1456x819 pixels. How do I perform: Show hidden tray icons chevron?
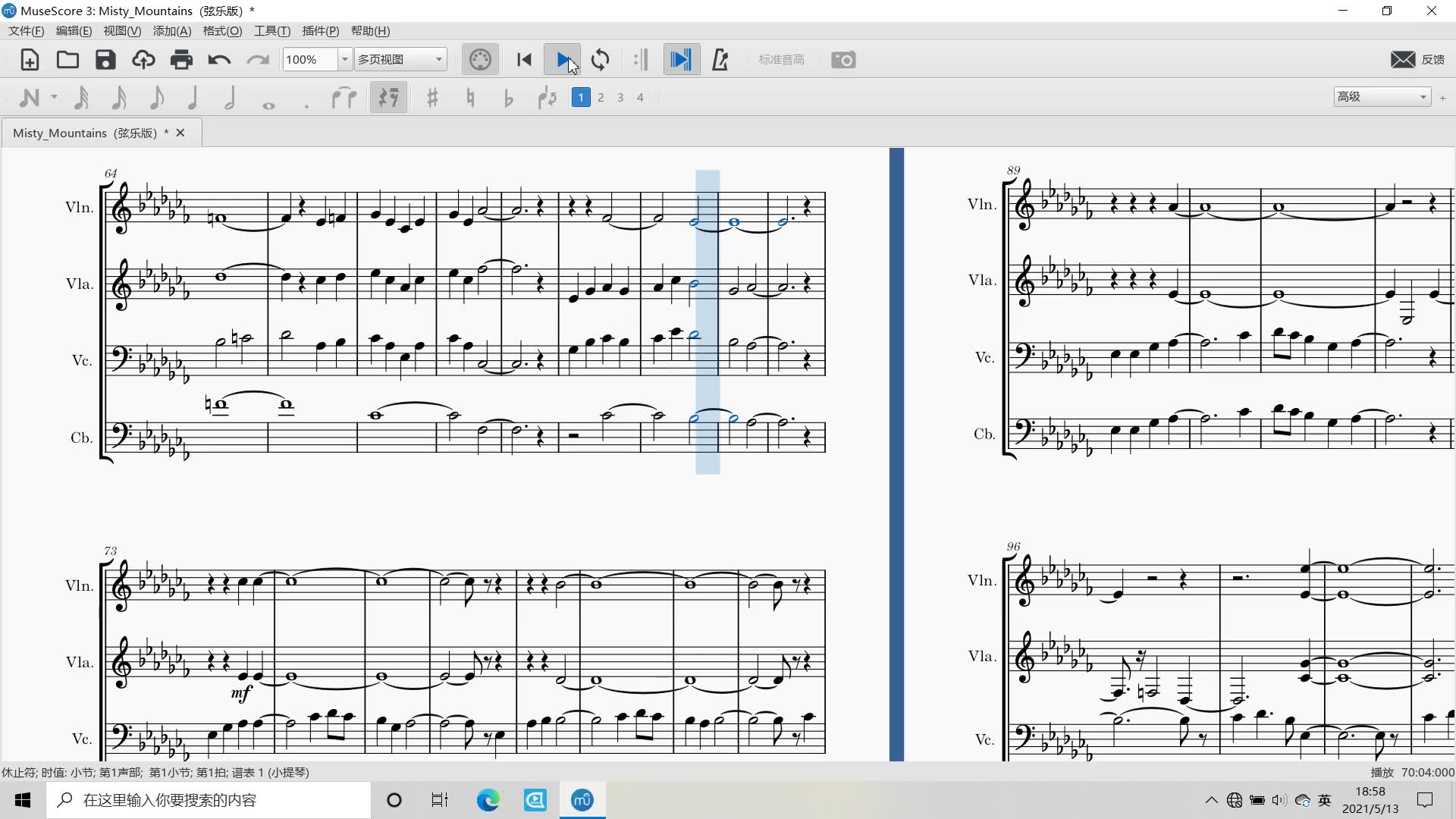coord(1211,800)
